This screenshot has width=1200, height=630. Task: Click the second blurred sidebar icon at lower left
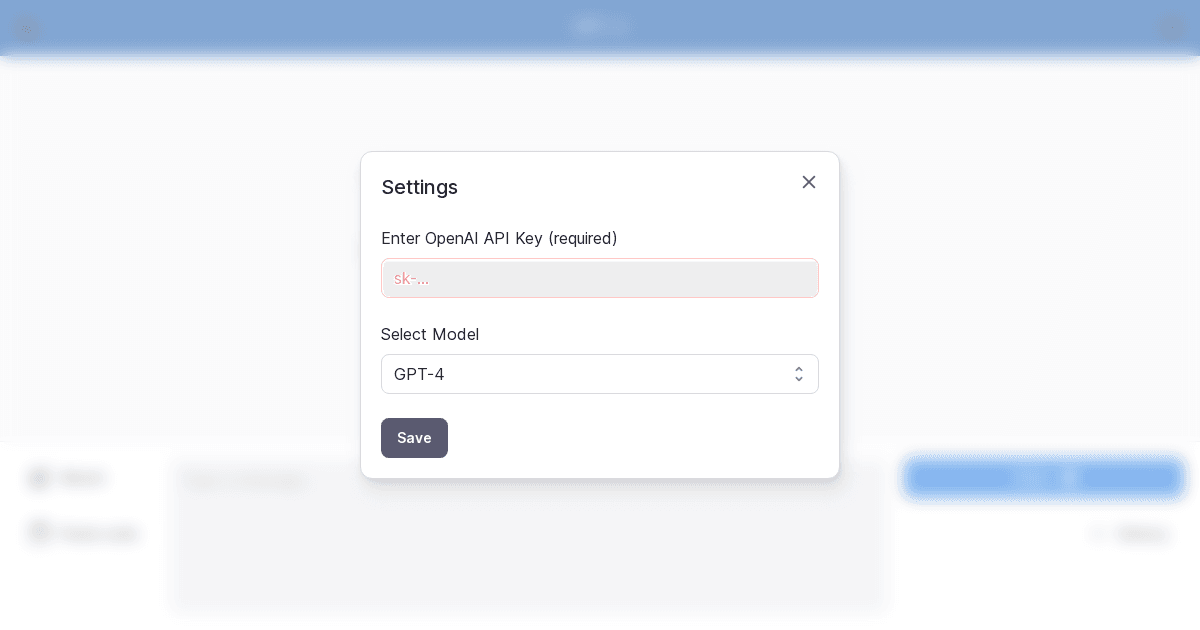coord(39,532)
